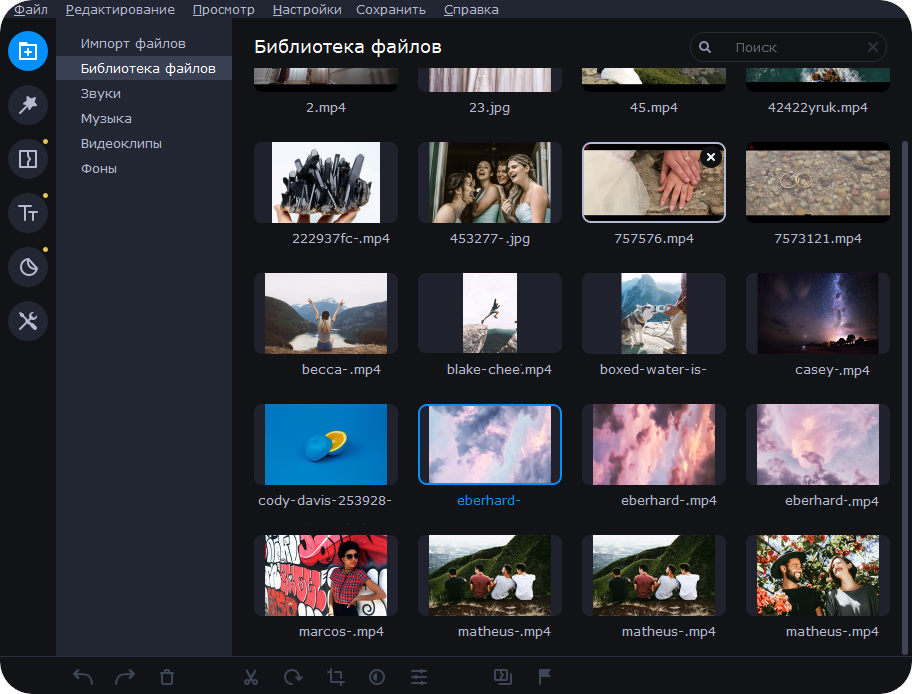Select the 7573121.mp4 rings thumbnail
Viewport: 912px width, 694px height.
point(818,183)
